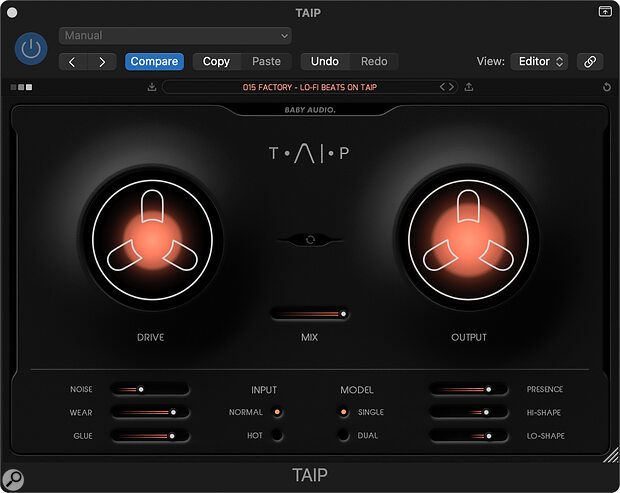Adjust the PRESENCE slider

[x=469, y=389]
